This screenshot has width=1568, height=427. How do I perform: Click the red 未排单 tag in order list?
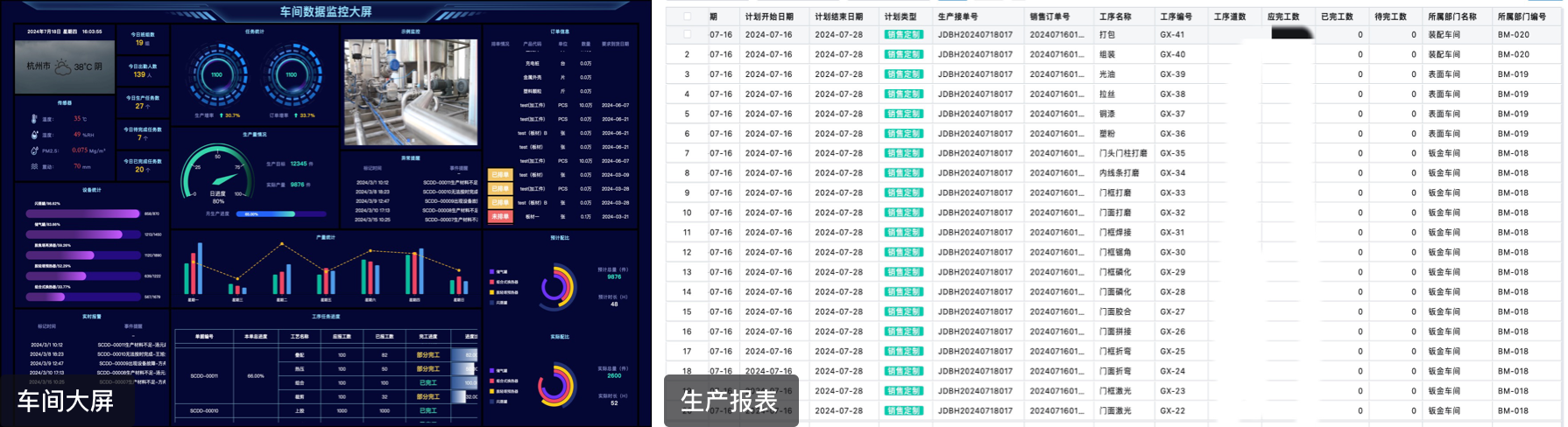pos(500,216)
